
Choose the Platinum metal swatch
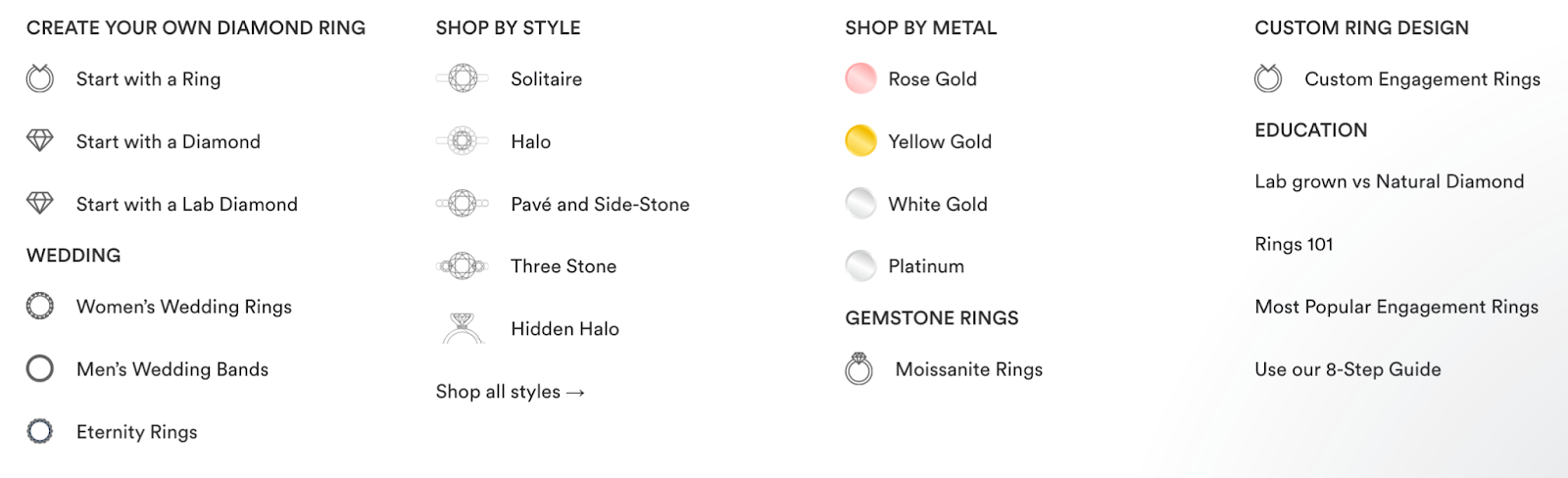pos(860,265)
